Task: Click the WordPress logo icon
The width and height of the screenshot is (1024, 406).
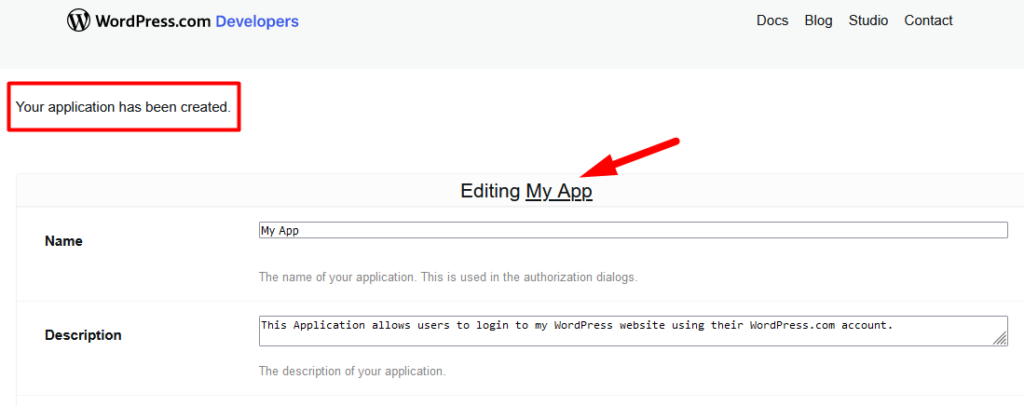Action: point(78,21)
